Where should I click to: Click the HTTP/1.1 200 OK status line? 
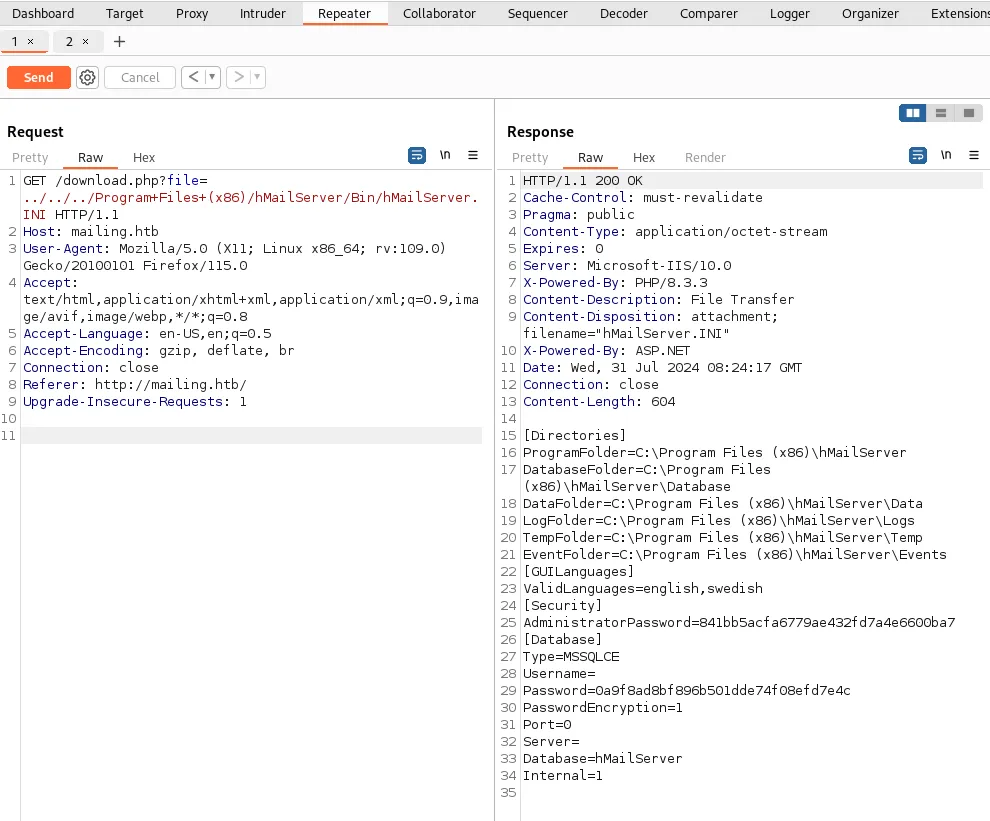click(x=583, y=181)
